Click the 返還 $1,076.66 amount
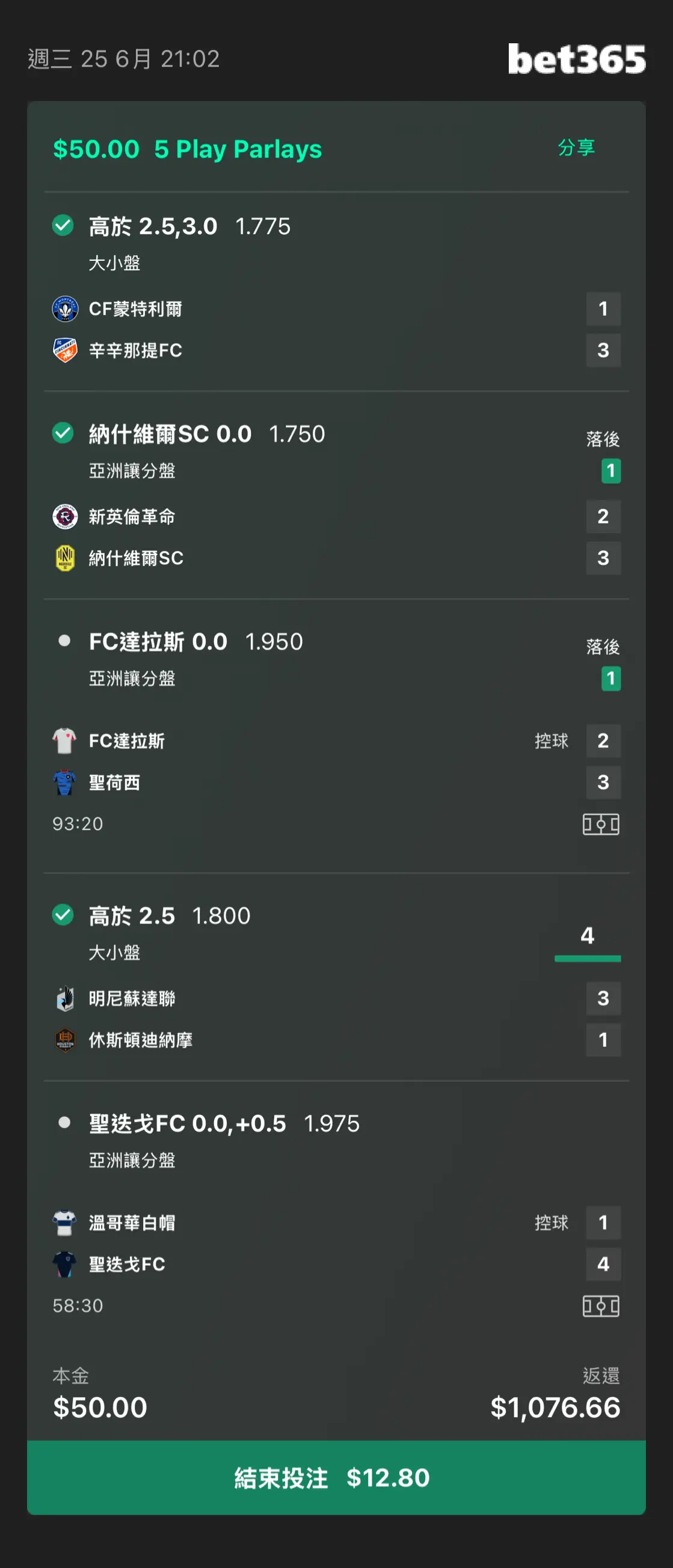 pyautogui.click(x=555, y=1408)
